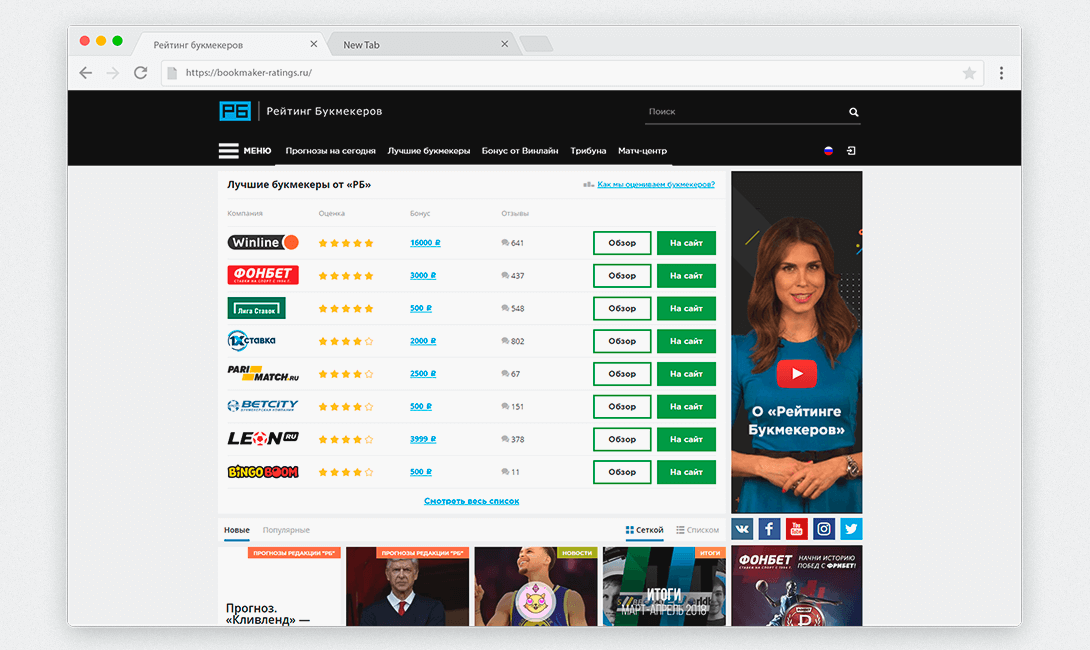The image size is (1090, 650).
Task: Open the Twitter social icon
Action: (x=851, y=529)
